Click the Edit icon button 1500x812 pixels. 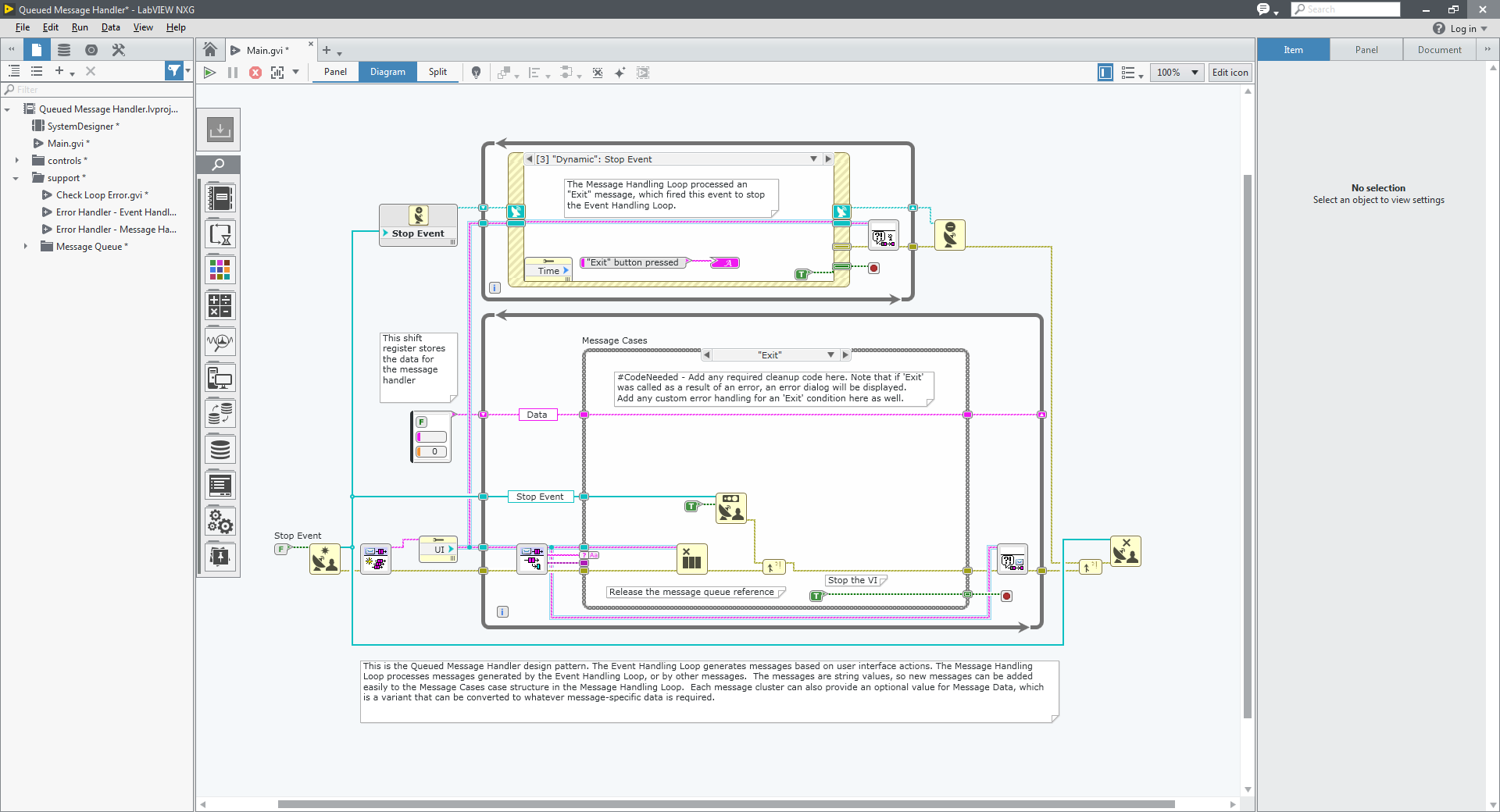pyautogui.click(x=1230, y=73)
